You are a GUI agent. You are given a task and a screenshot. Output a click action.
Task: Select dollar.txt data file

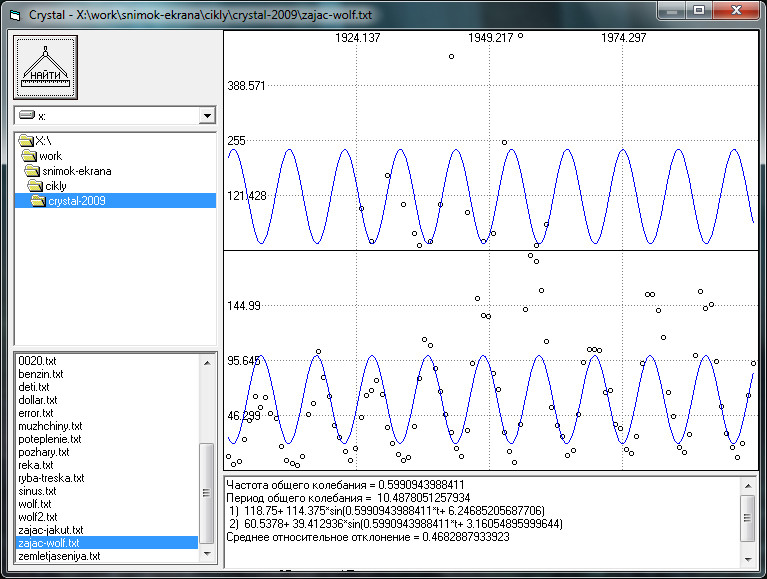coord(38,399)
